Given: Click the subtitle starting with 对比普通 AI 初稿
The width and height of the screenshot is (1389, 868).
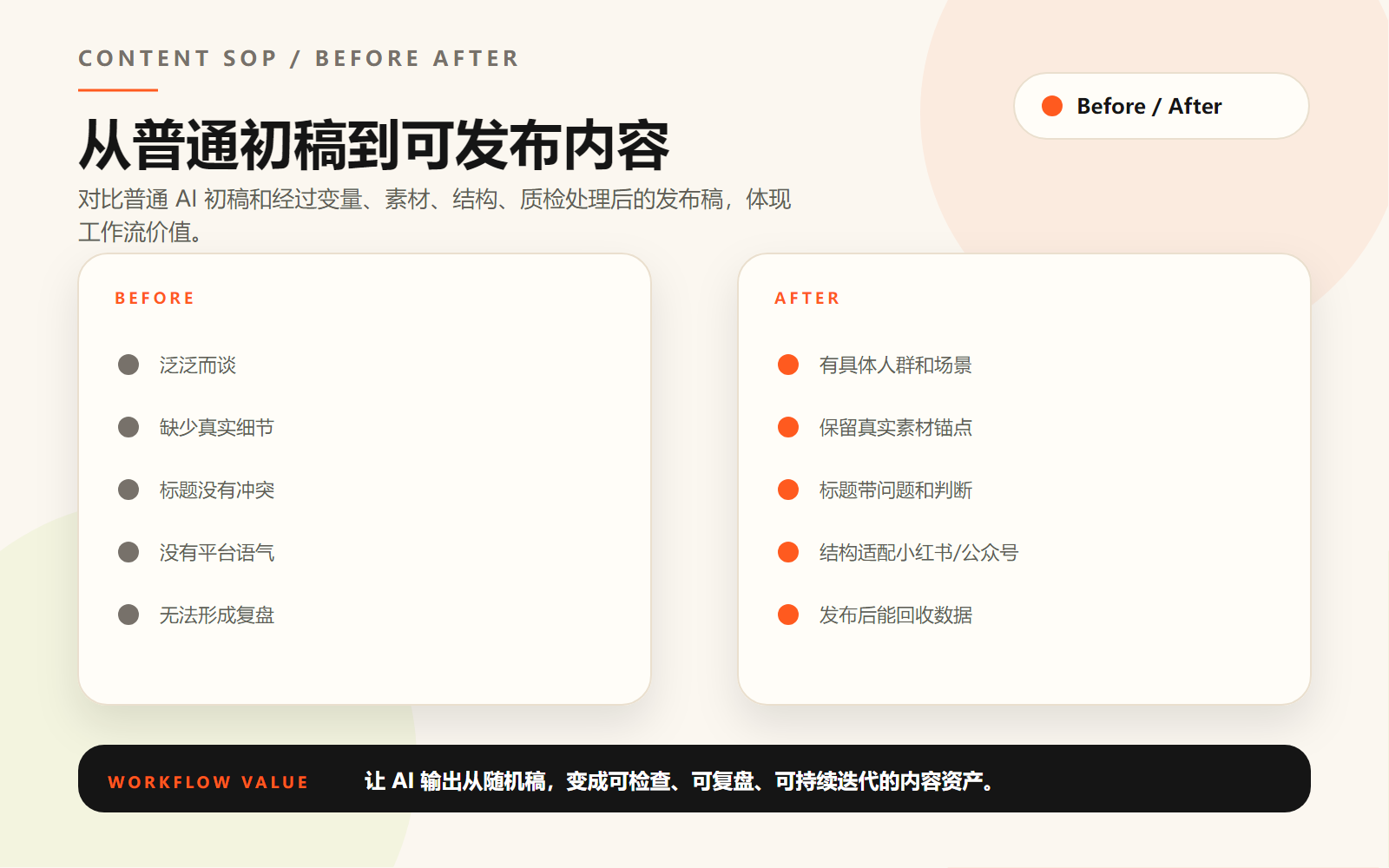Looking at the screenshot, I should [434, 215].
